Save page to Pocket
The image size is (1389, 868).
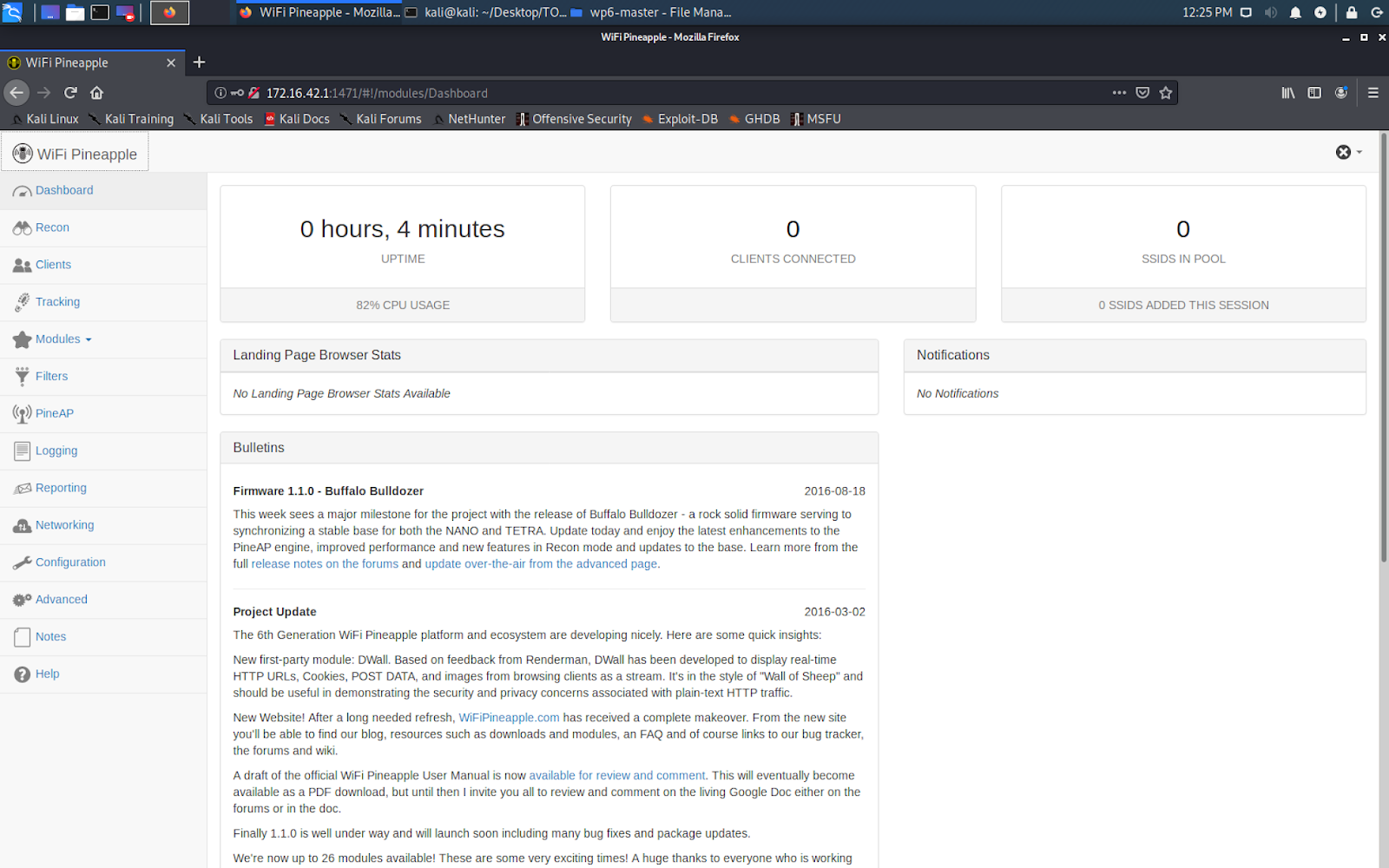click(x=1142, y=93)
